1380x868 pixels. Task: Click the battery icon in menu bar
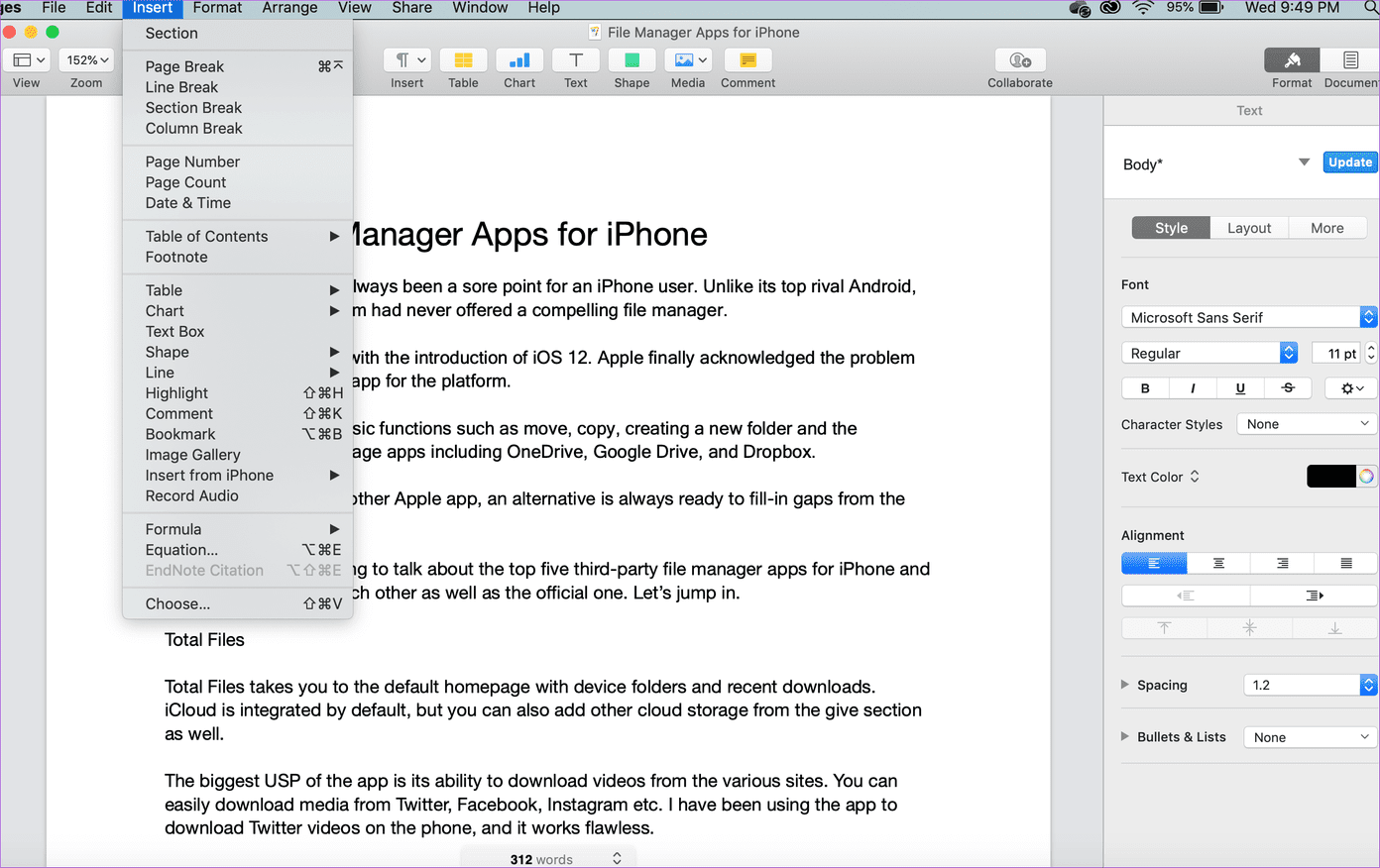tap(1211, 8)
